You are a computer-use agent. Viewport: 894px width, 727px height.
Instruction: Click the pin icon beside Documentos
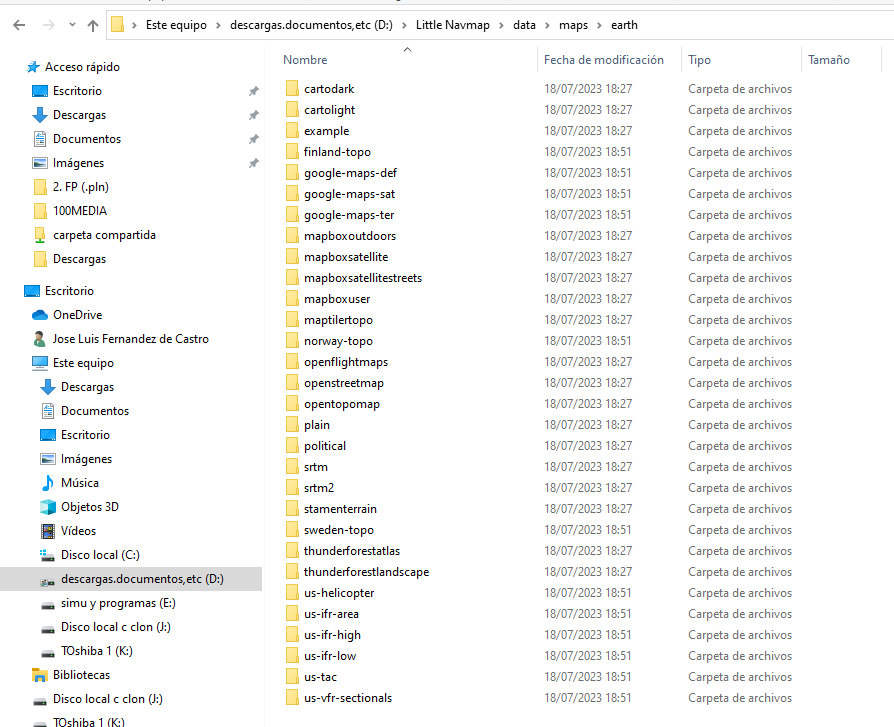254,139
